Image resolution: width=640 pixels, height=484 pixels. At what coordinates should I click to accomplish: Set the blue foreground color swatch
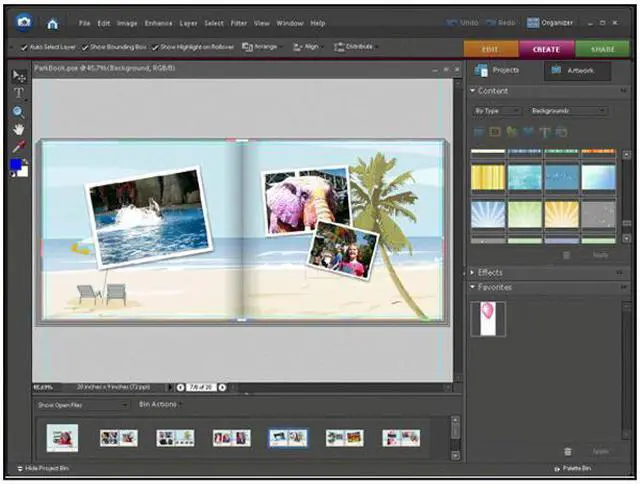(x=16, y=164)
